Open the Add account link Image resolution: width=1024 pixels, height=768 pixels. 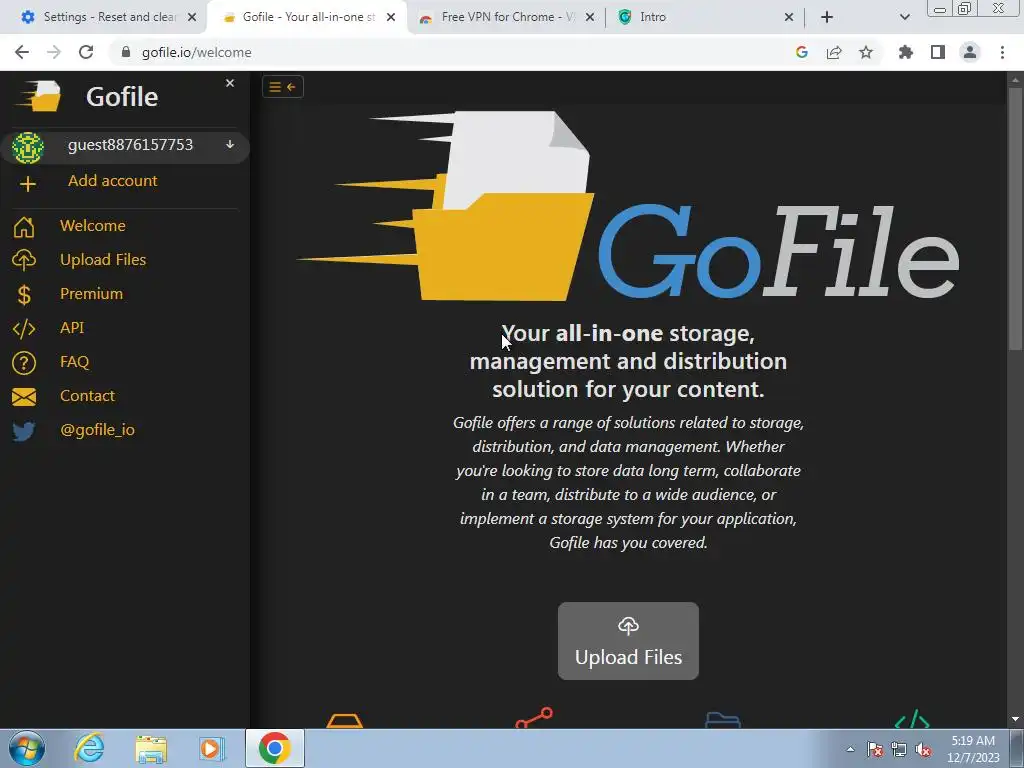pyautogui.click(x=112, y=181)
